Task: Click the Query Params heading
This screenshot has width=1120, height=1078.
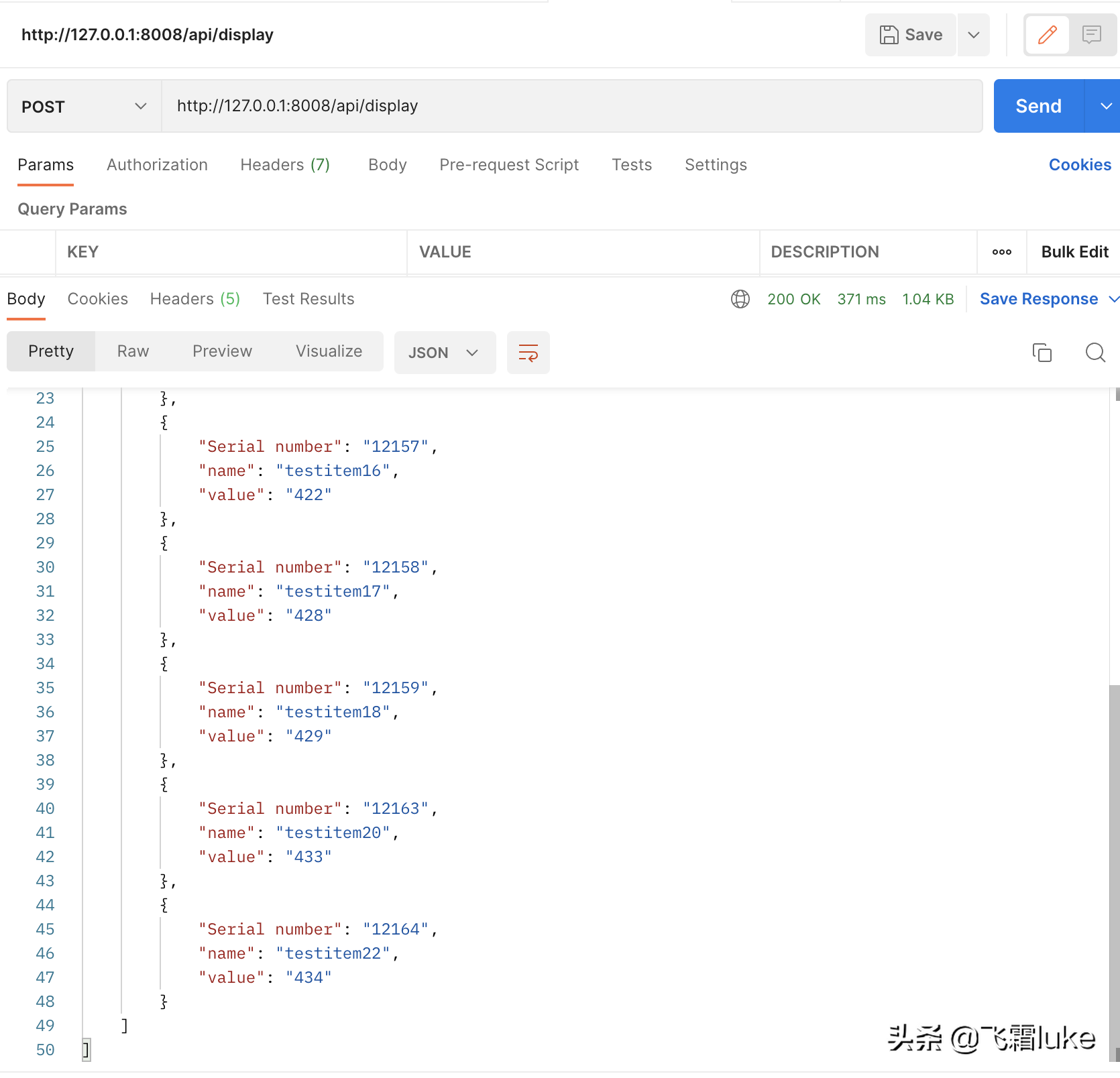Action: point(72,209)
